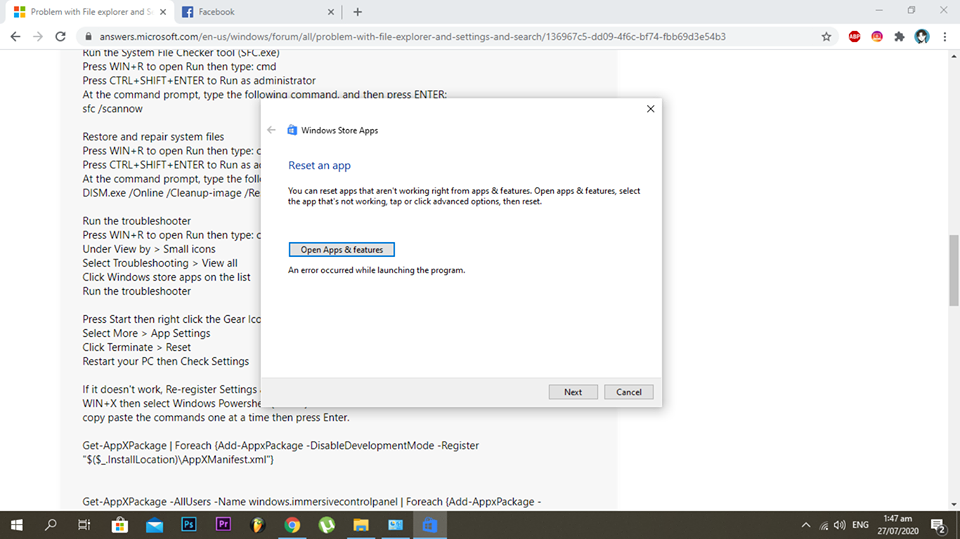Click the scrollbar down arrow in Chrome

[x=954, y=505]
